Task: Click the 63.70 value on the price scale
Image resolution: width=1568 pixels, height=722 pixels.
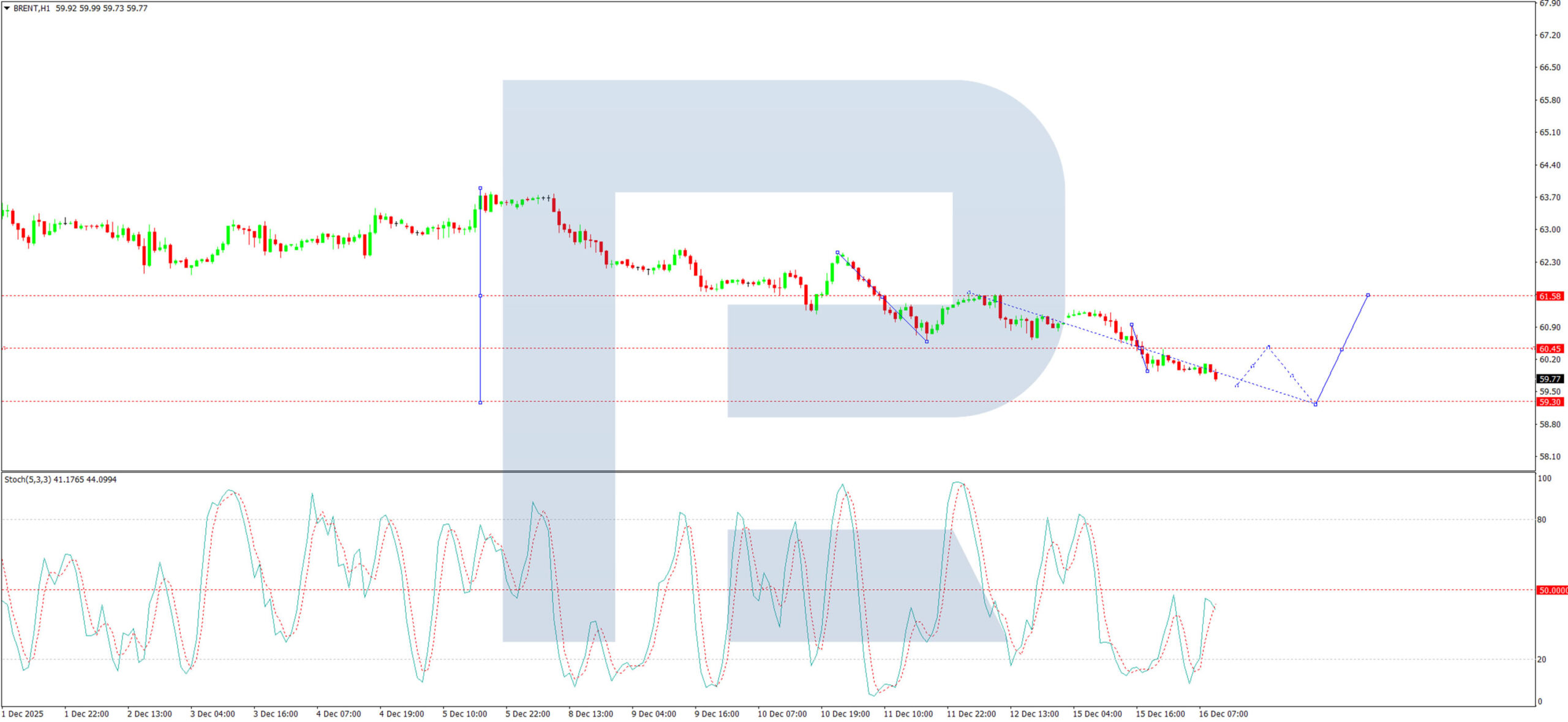Action: coord(1550,197)
